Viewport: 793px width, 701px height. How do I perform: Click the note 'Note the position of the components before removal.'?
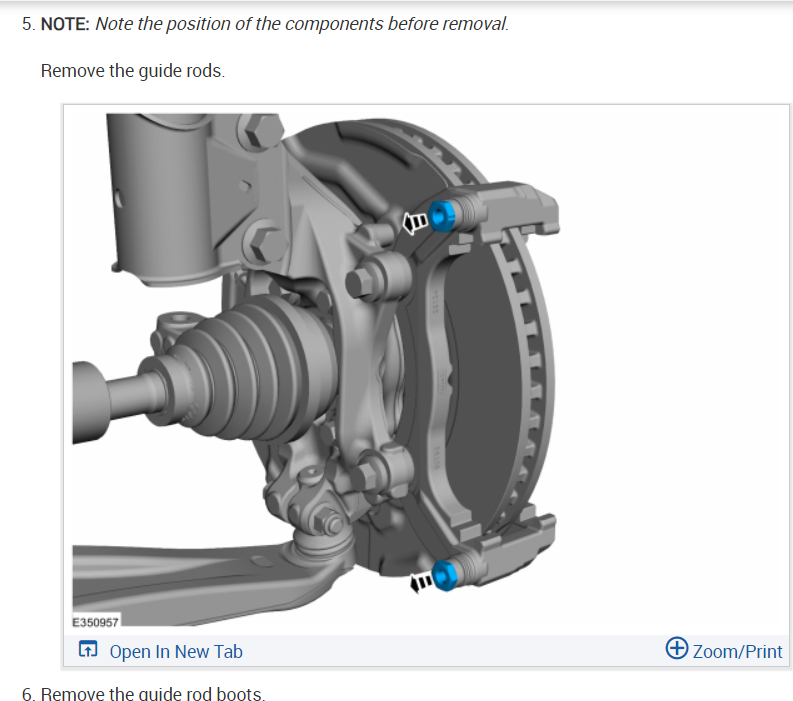click(x=302, y=24)
